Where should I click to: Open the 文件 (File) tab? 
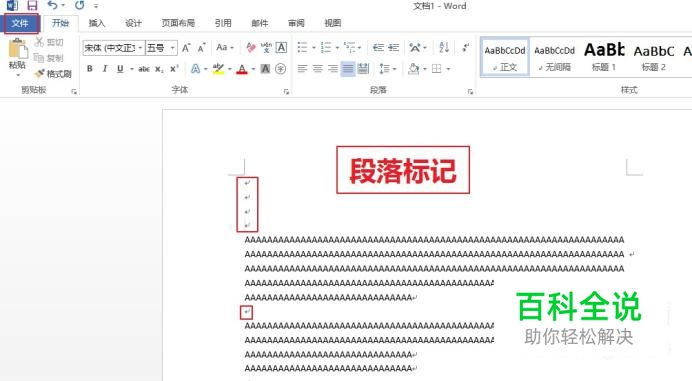[20, 23]
